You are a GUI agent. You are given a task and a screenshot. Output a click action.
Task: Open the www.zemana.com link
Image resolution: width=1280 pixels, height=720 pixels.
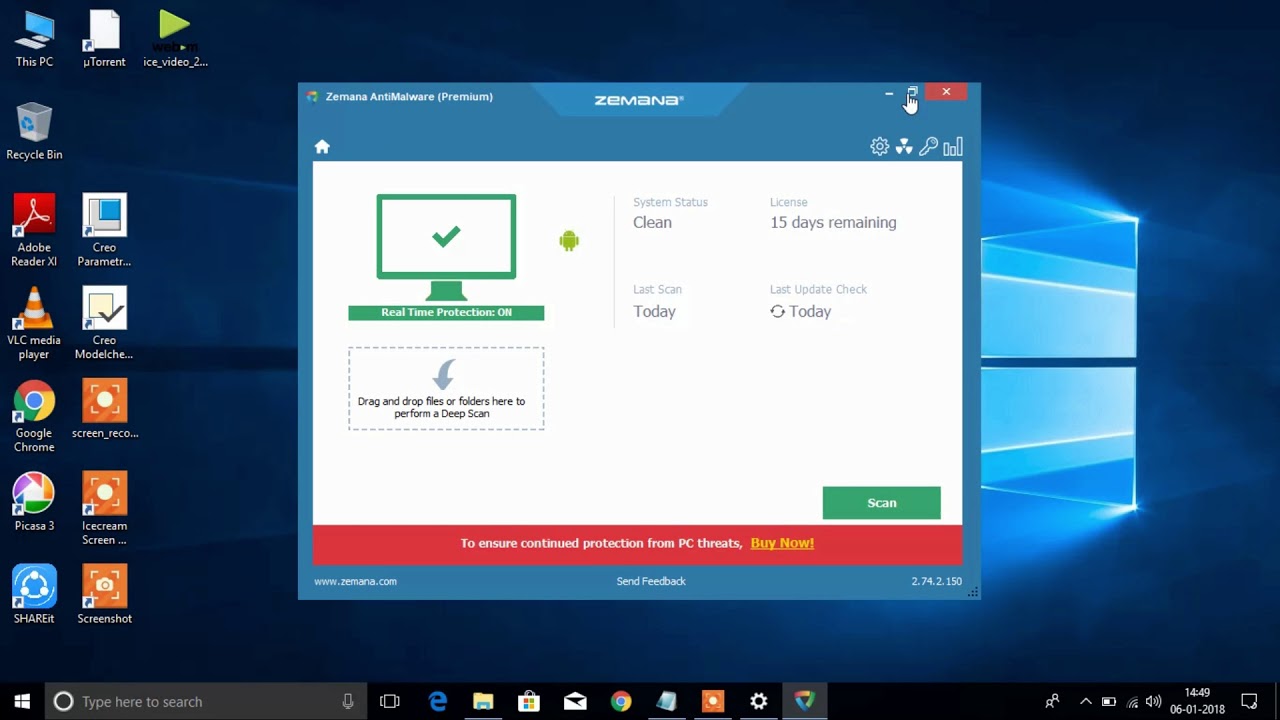pyautogui.click(x=355, y=581)
